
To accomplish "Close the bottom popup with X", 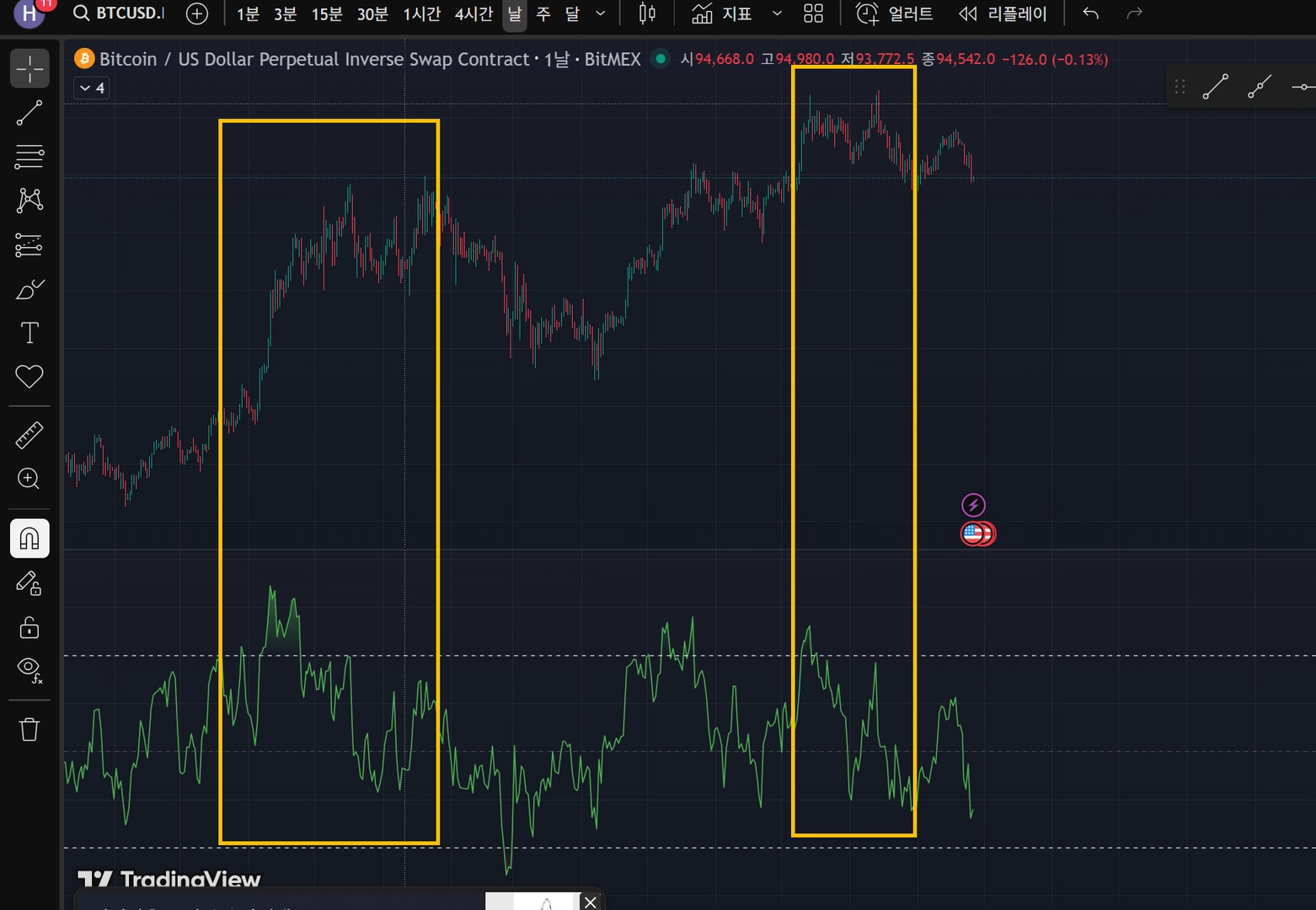I will coord(591,902).
